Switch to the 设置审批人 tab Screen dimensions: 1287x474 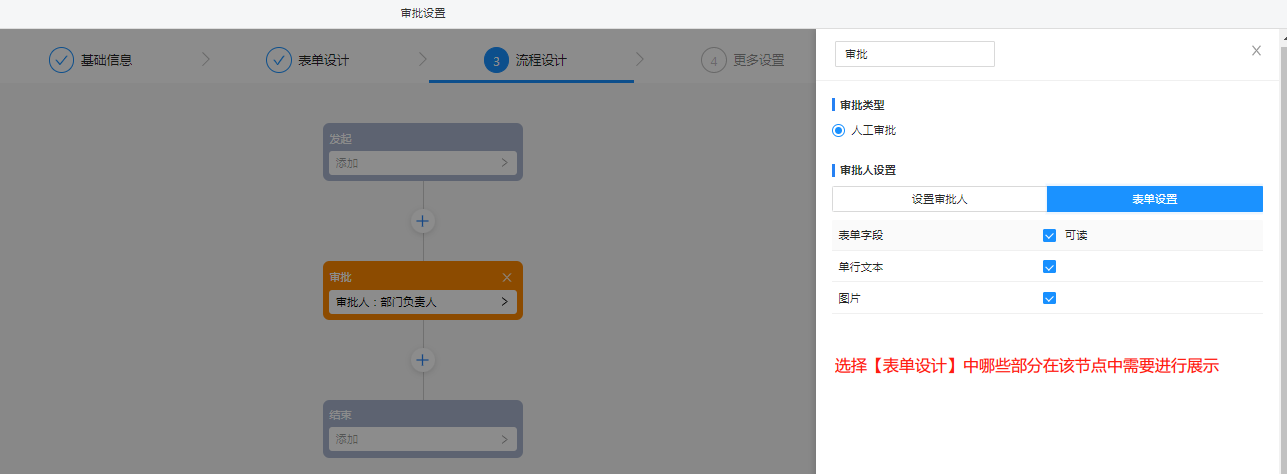pyautogui.click(x=939, y=199)
